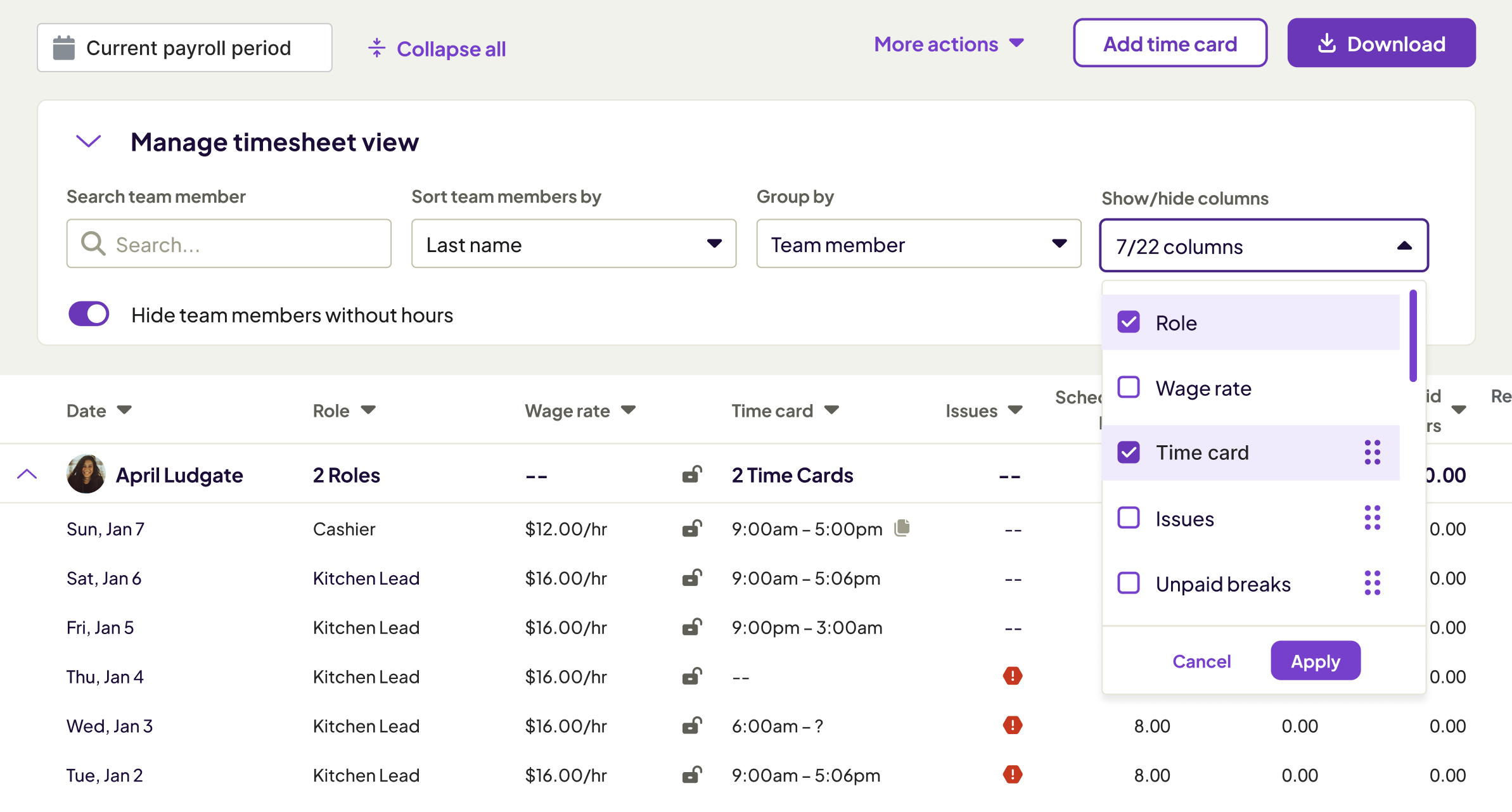Click the magnifier icon in the search field
This screenshot has width=1512, height=812.
click(x=93, y=244)
